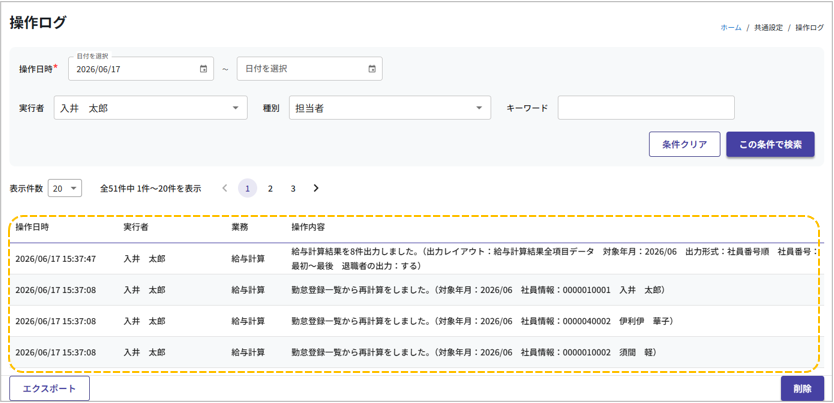Open the 表示件数 dropdown set to 20

[65, 188]
